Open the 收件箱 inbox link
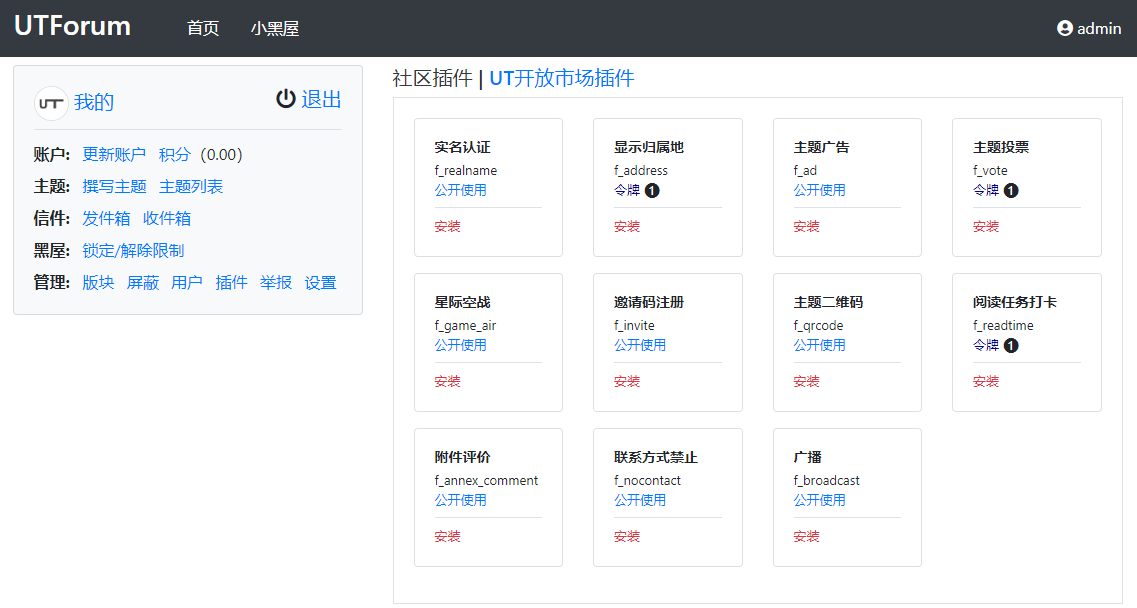The height and width of the screenshot is (608, 1137). point(167,219)
